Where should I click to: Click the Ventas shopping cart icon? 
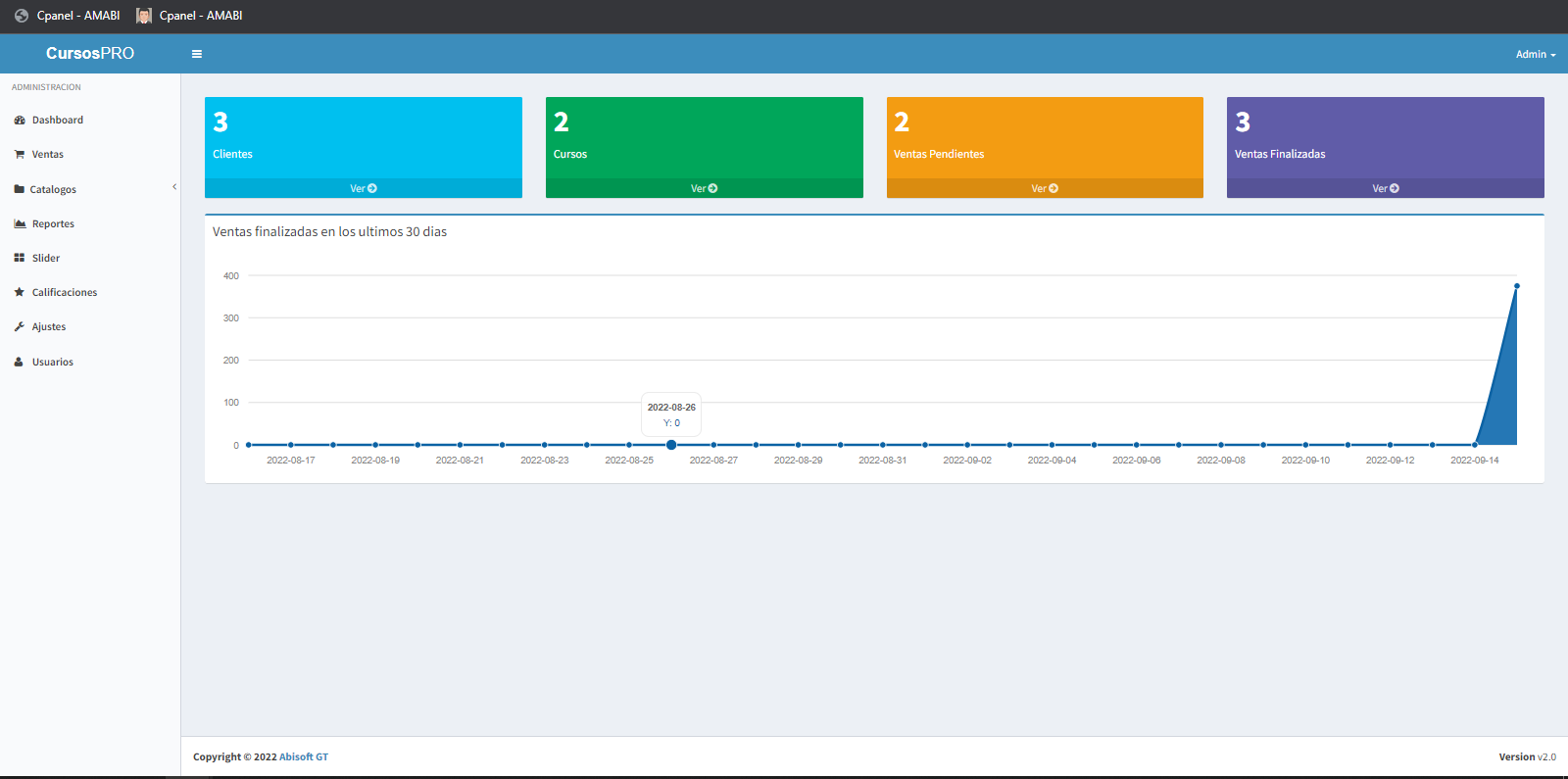[20, 155]
